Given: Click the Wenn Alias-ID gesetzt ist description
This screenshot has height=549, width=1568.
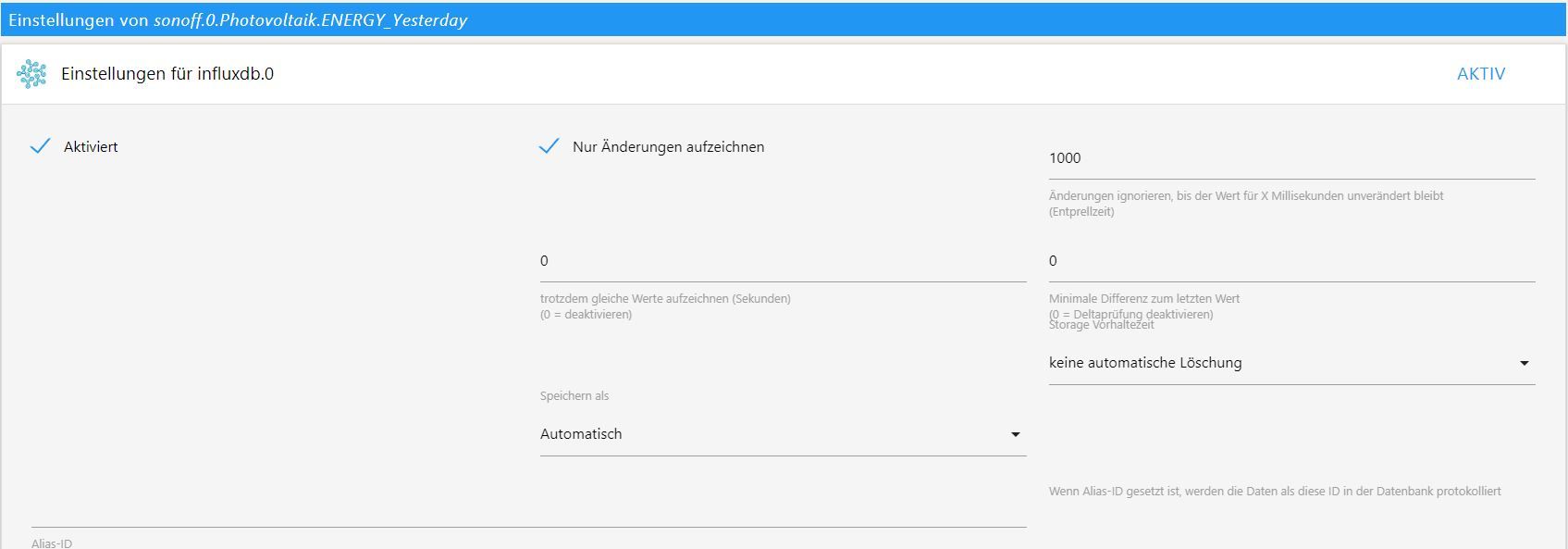Looking at the screenshot, I should [1274, 492].
